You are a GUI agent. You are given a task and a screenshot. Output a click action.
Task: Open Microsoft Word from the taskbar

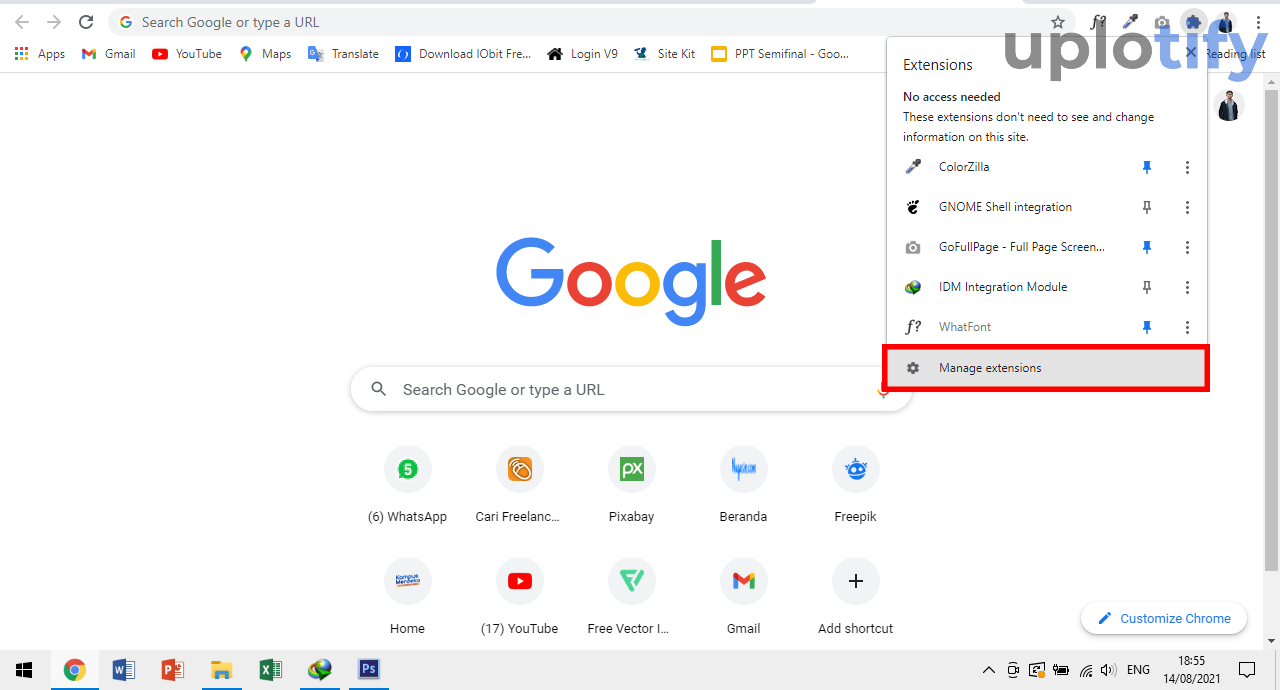pyautogui.click(x=123, y=670)
